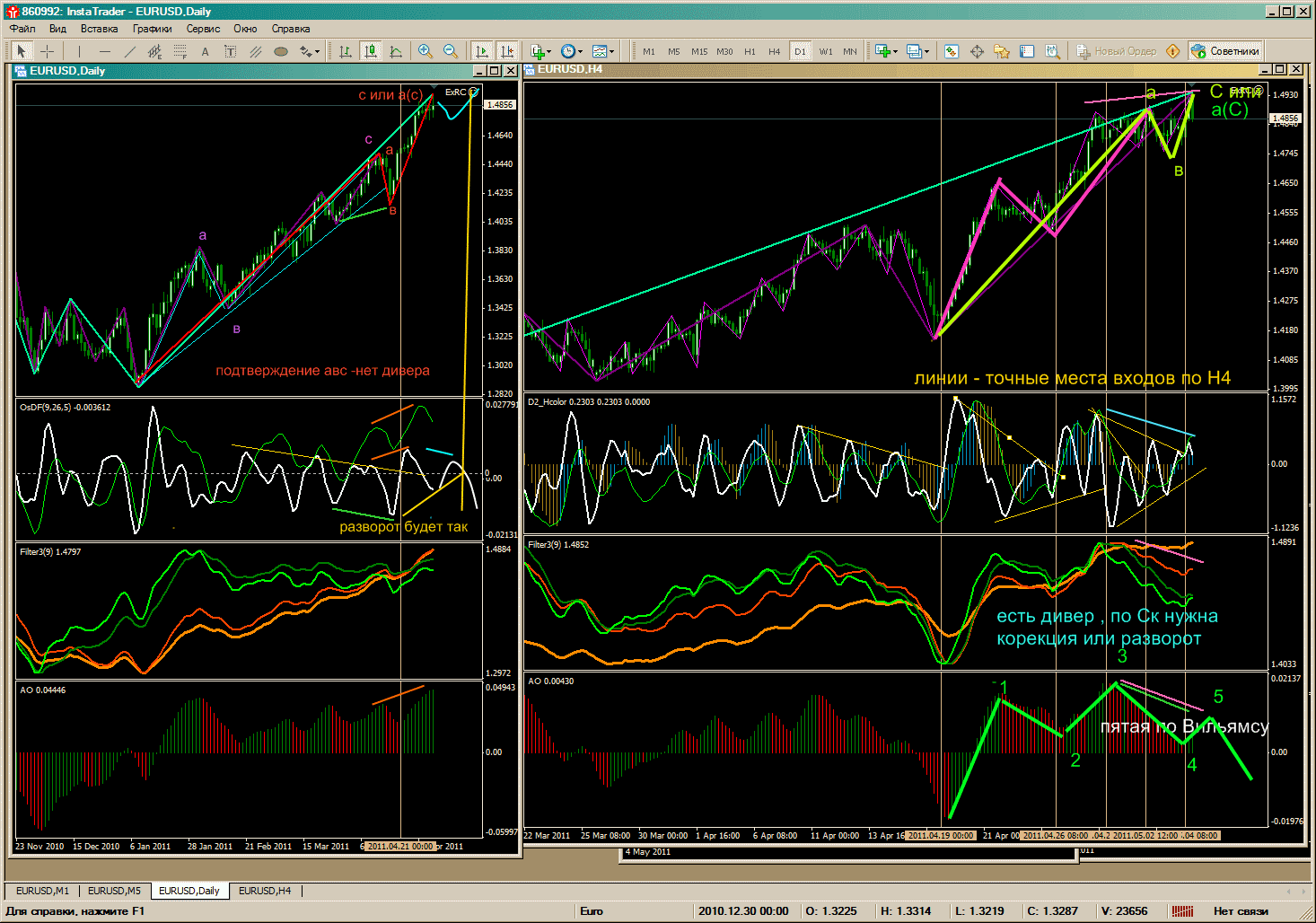This screenshot has height=923, width=1316.
Task: Zoom out of the chart
Action: click(451, 51)
